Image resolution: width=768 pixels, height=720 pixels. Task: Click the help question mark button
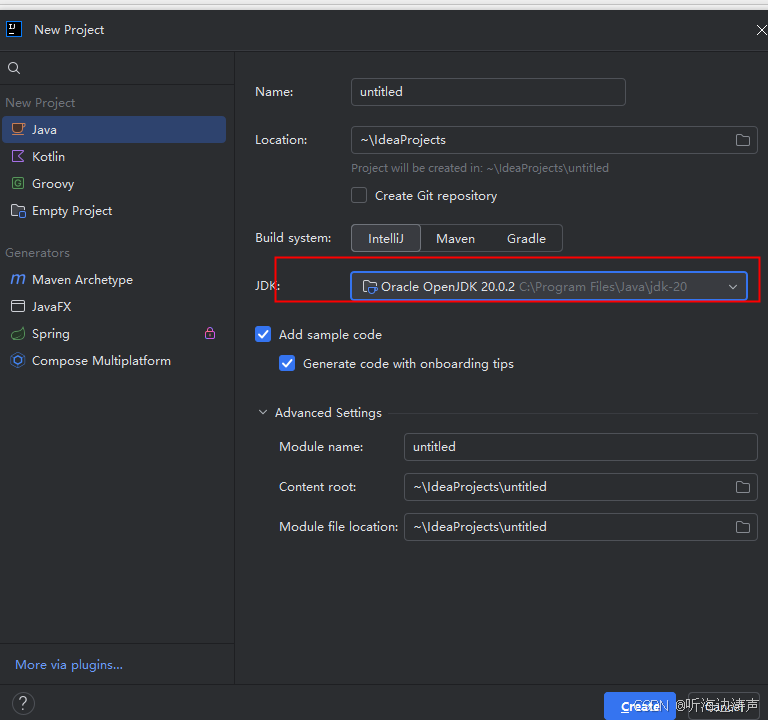coord(23,704)
